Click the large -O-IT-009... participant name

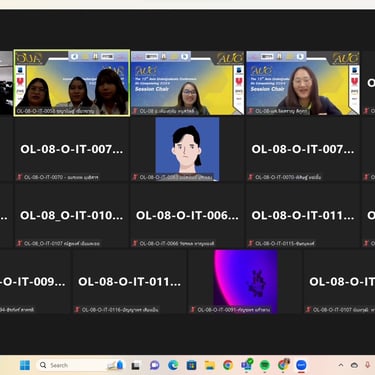pyautogui.click(x=33, y=282)
